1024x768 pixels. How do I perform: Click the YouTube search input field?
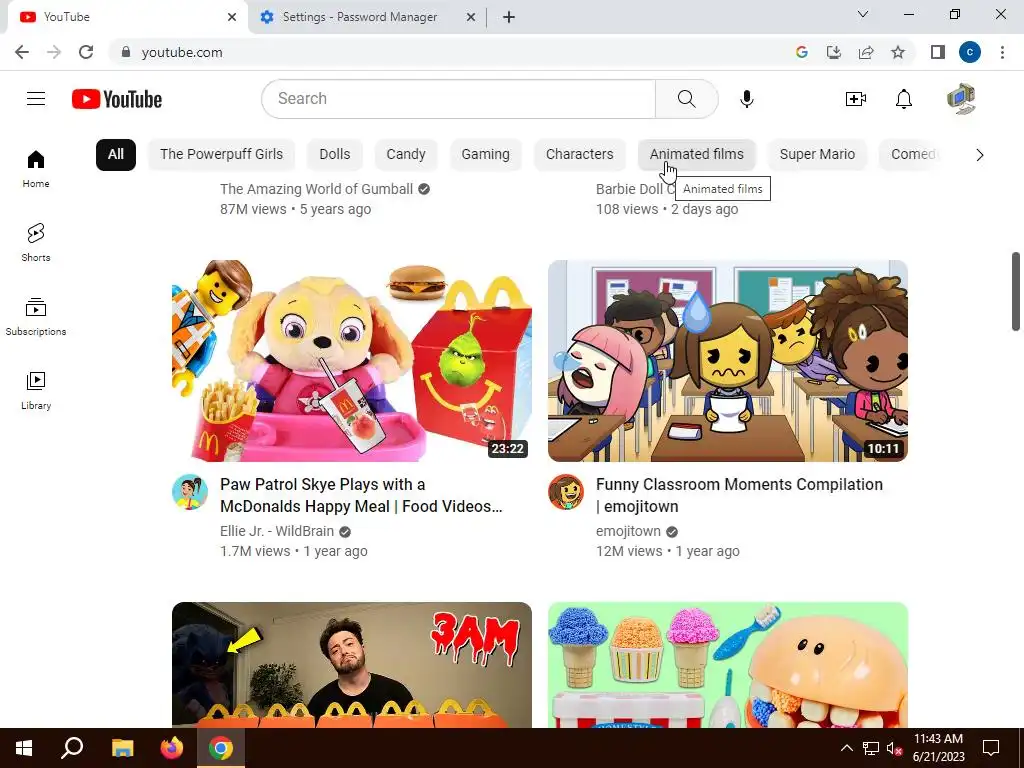(x=458, y=99)
